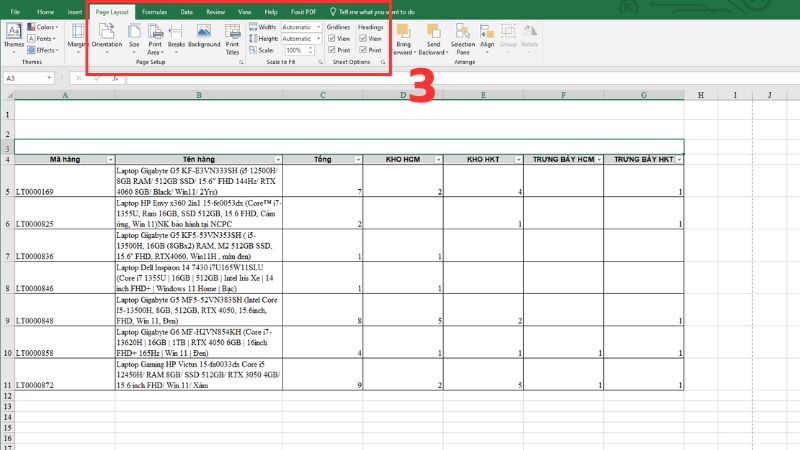Click the Insert Function fx icon
The width and height of the screenshot is (800, 450).
[115, 78]
